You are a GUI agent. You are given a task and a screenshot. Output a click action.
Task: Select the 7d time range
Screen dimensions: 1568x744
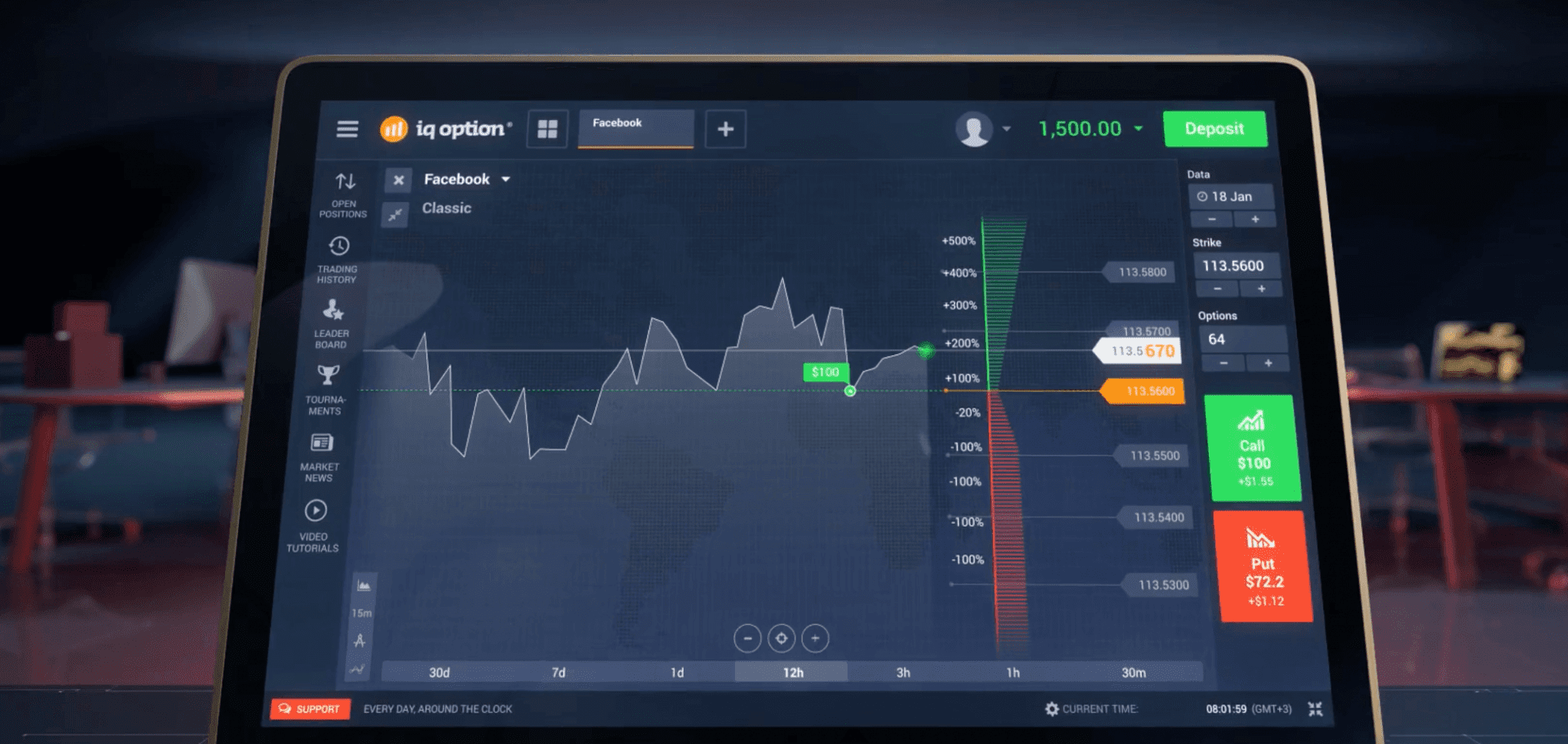[558, 672]
